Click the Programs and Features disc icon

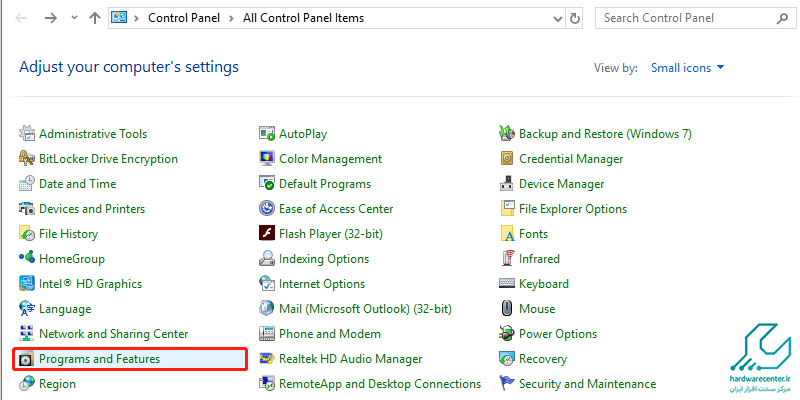click(27, 359)
